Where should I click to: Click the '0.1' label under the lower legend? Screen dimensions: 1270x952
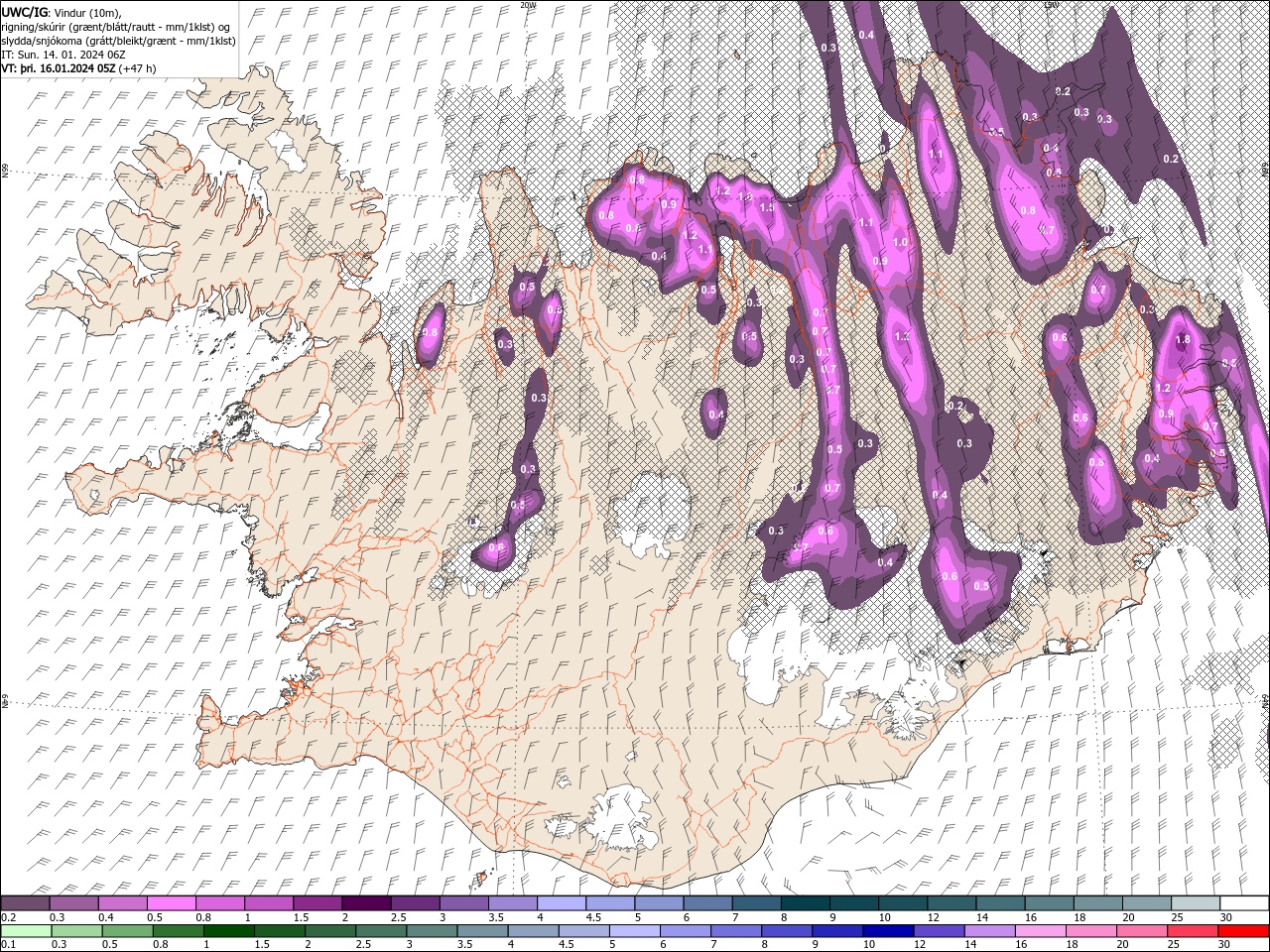coord(9,945)
